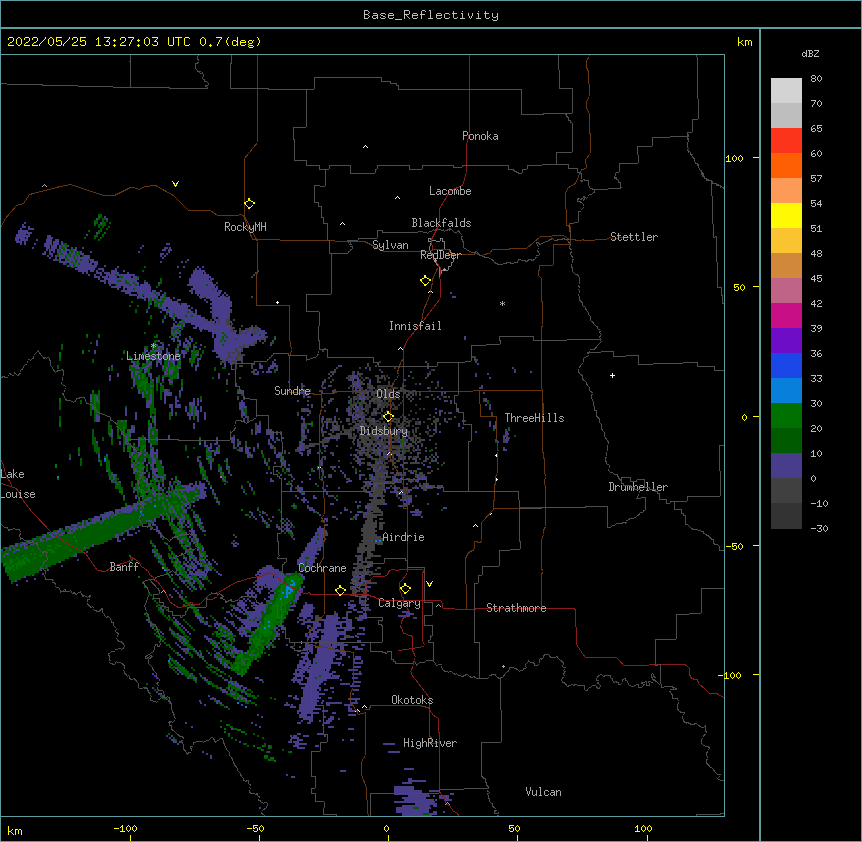Image resolution: width=862 pixels, height=842 pixels.
Task: Click the Limestone label on the map
Action: (x=153, y=356)
